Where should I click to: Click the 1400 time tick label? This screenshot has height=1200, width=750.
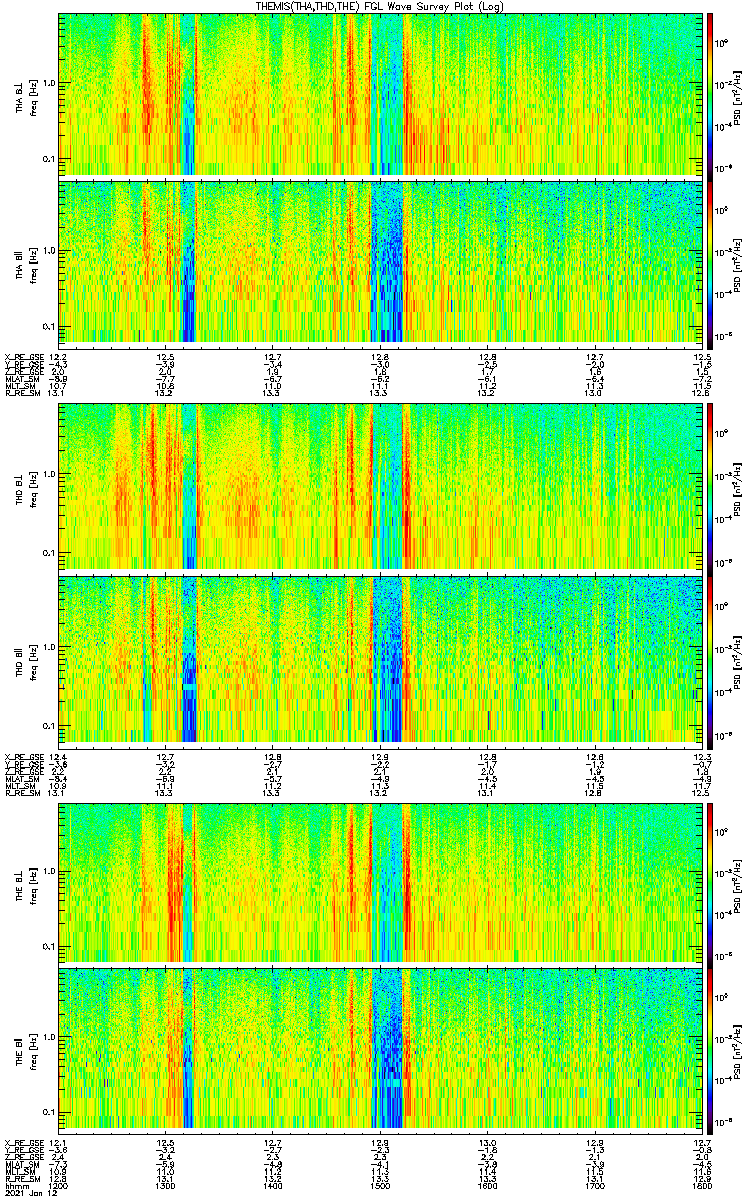click(x=274, y=1184)
